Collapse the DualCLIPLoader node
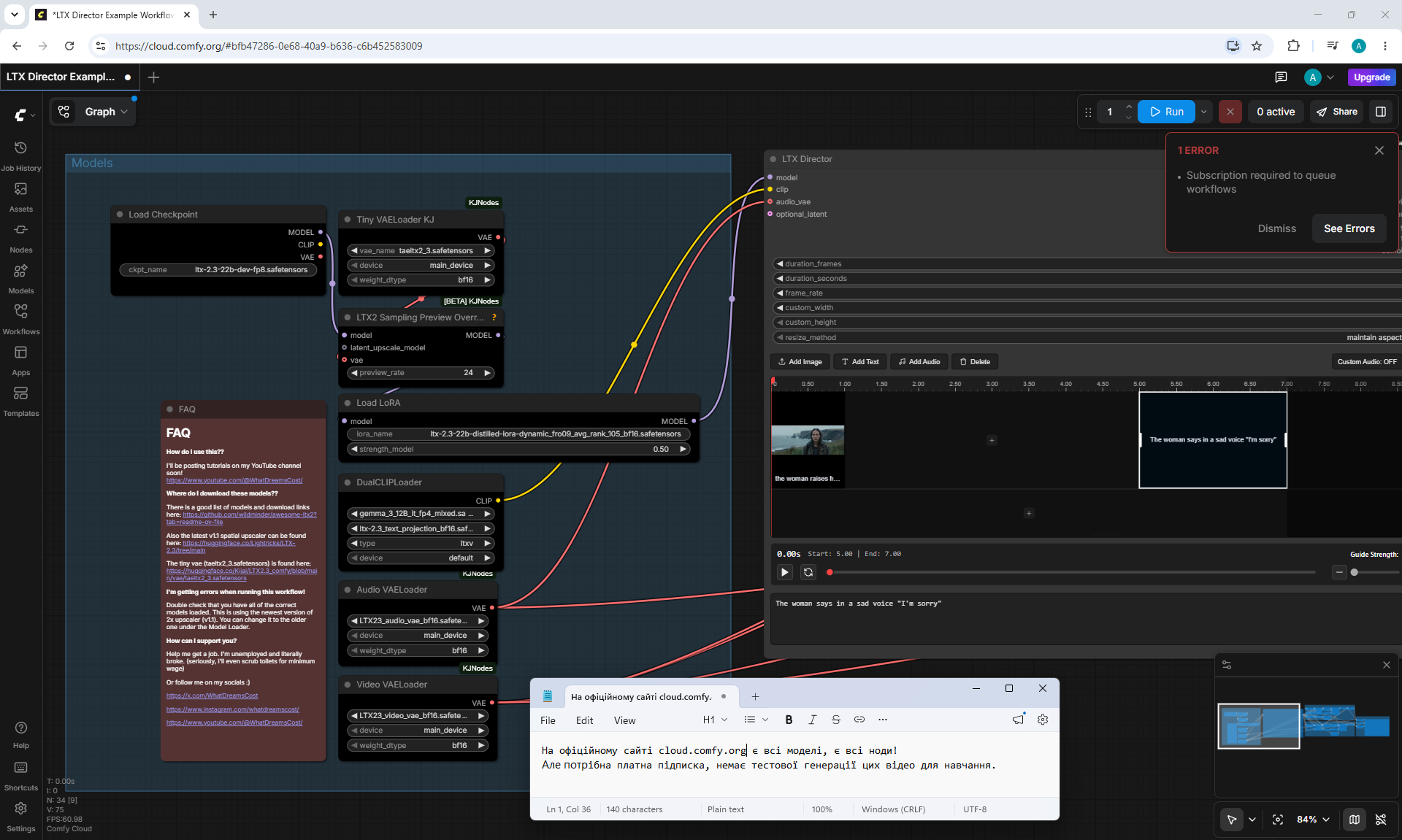This screenshot has height=840, width=1402. click(348, 482)
